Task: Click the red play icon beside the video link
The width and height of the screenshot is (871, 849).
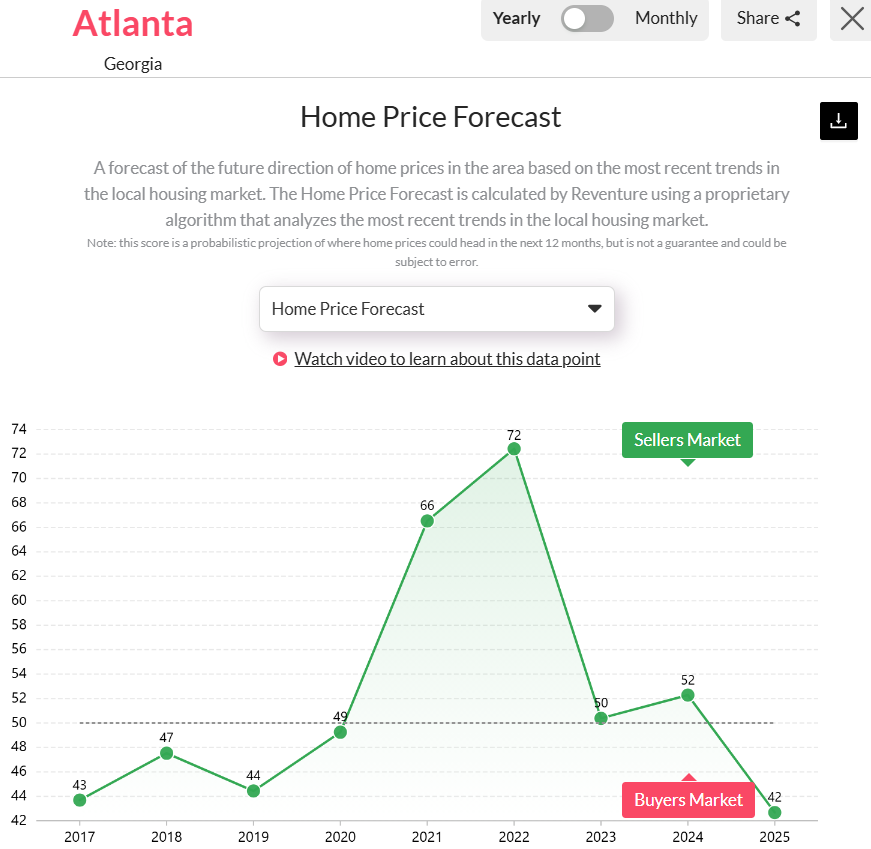Action: pyautogui.click(x=279, y=358)
